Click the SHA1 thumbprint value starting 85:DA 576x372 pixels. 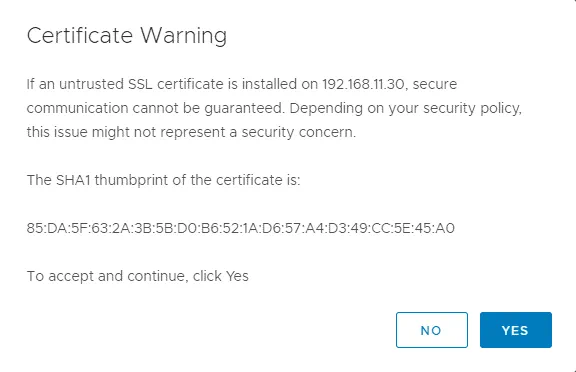[241, 228]
